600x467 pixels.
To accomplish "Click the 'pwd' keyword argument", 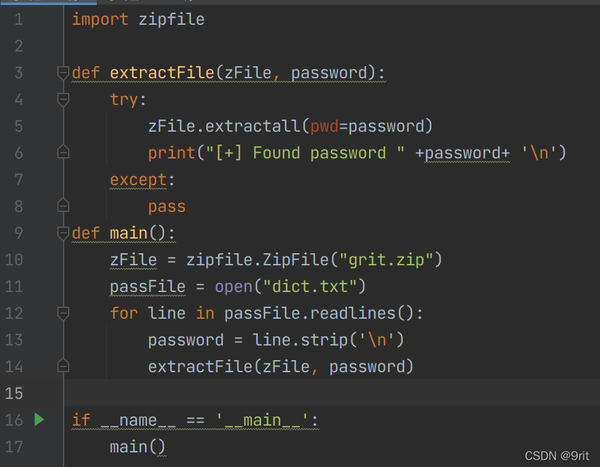I will coord(324,126).
